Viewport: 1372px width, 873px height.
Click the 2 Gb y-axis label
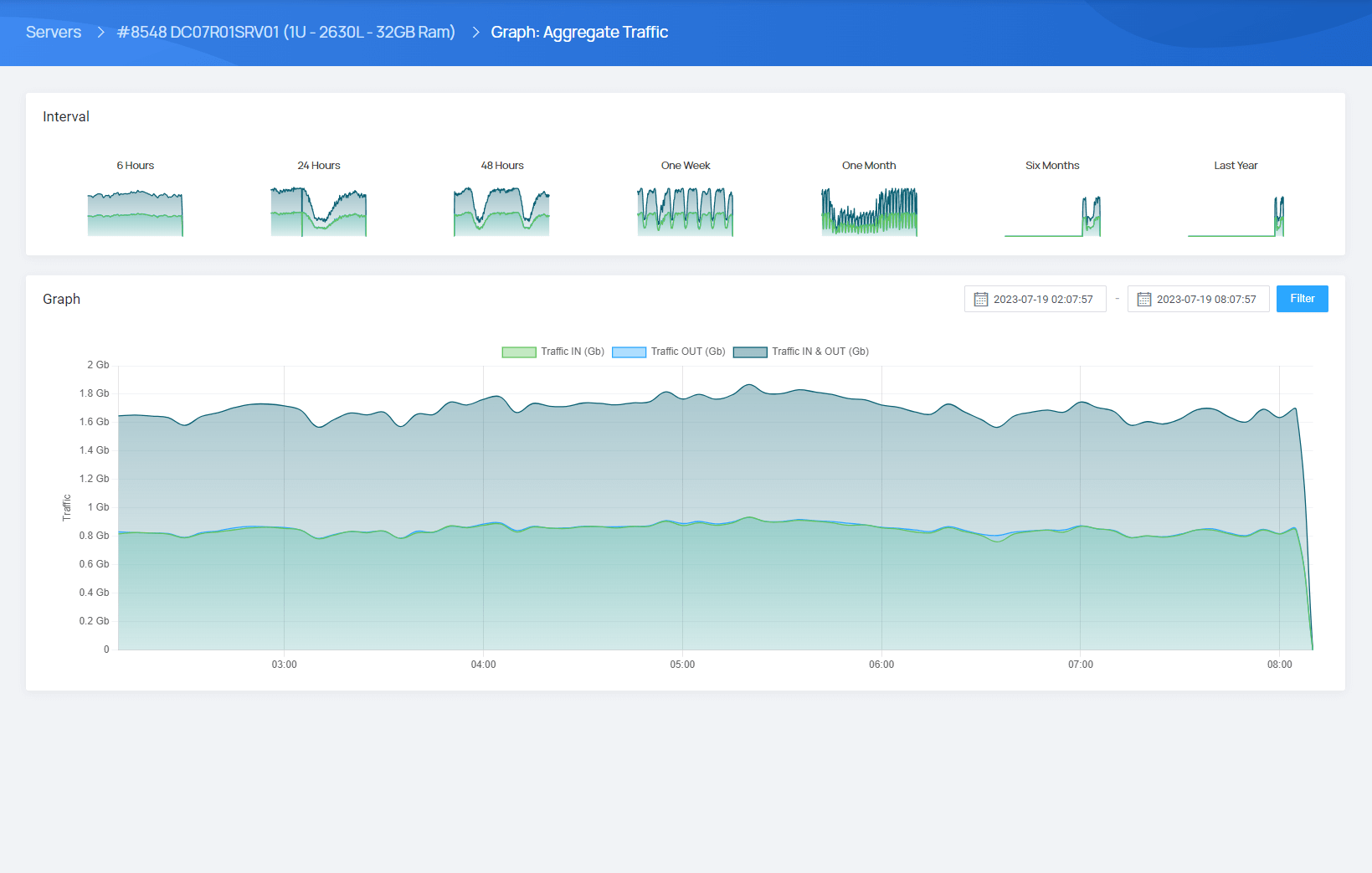[98, 365]
